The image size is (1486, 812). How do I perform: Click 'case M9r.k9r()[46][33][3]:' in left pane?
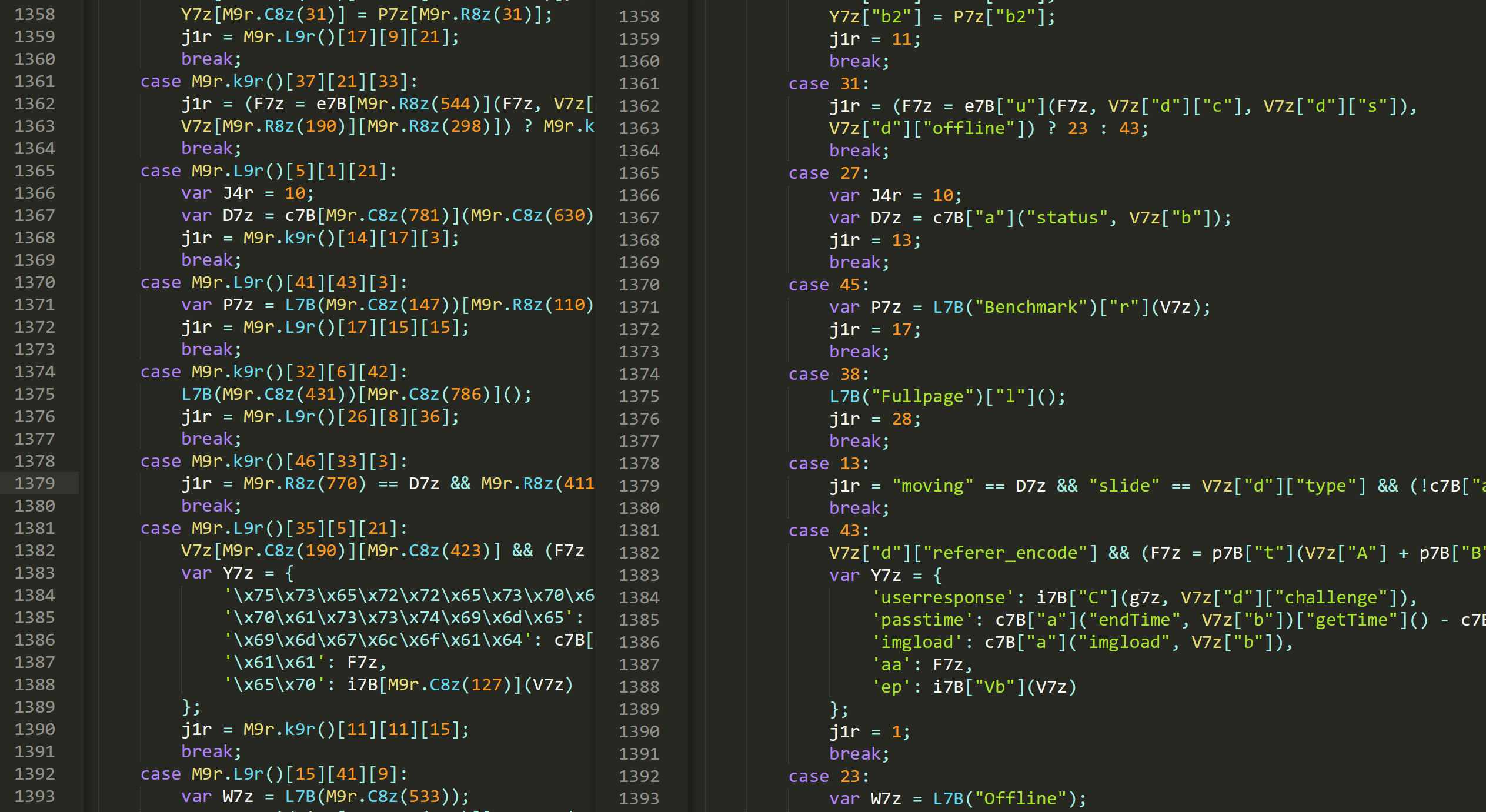coord(274,461)
